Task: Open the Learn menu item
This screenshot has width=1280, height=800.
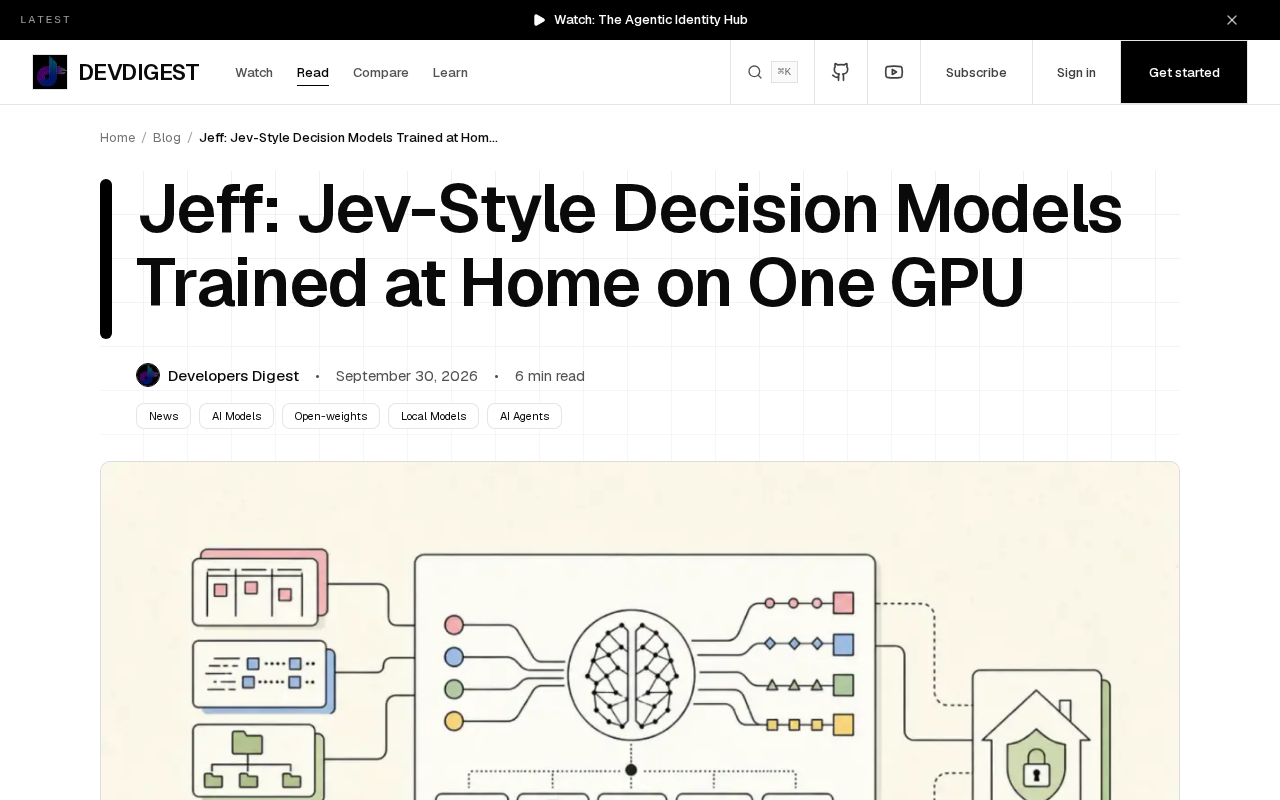Action: [x=450, y=72]
